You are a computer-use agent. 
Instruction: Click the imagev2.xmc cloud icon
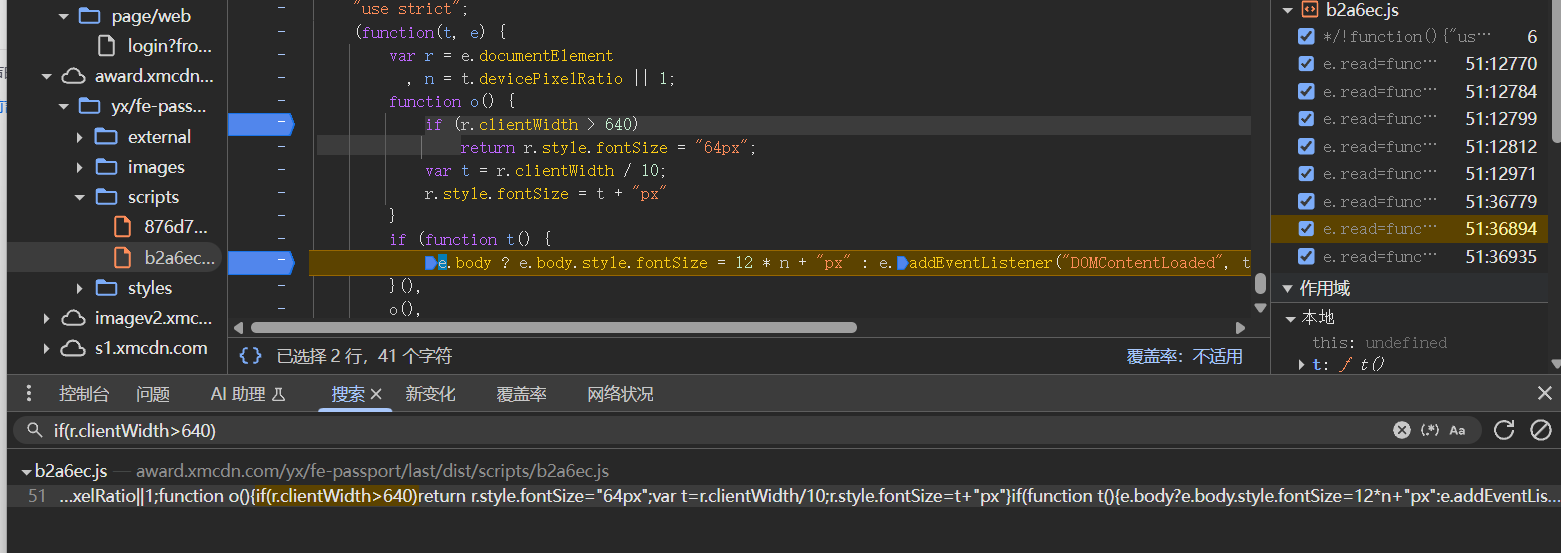(x=73, y=318)
